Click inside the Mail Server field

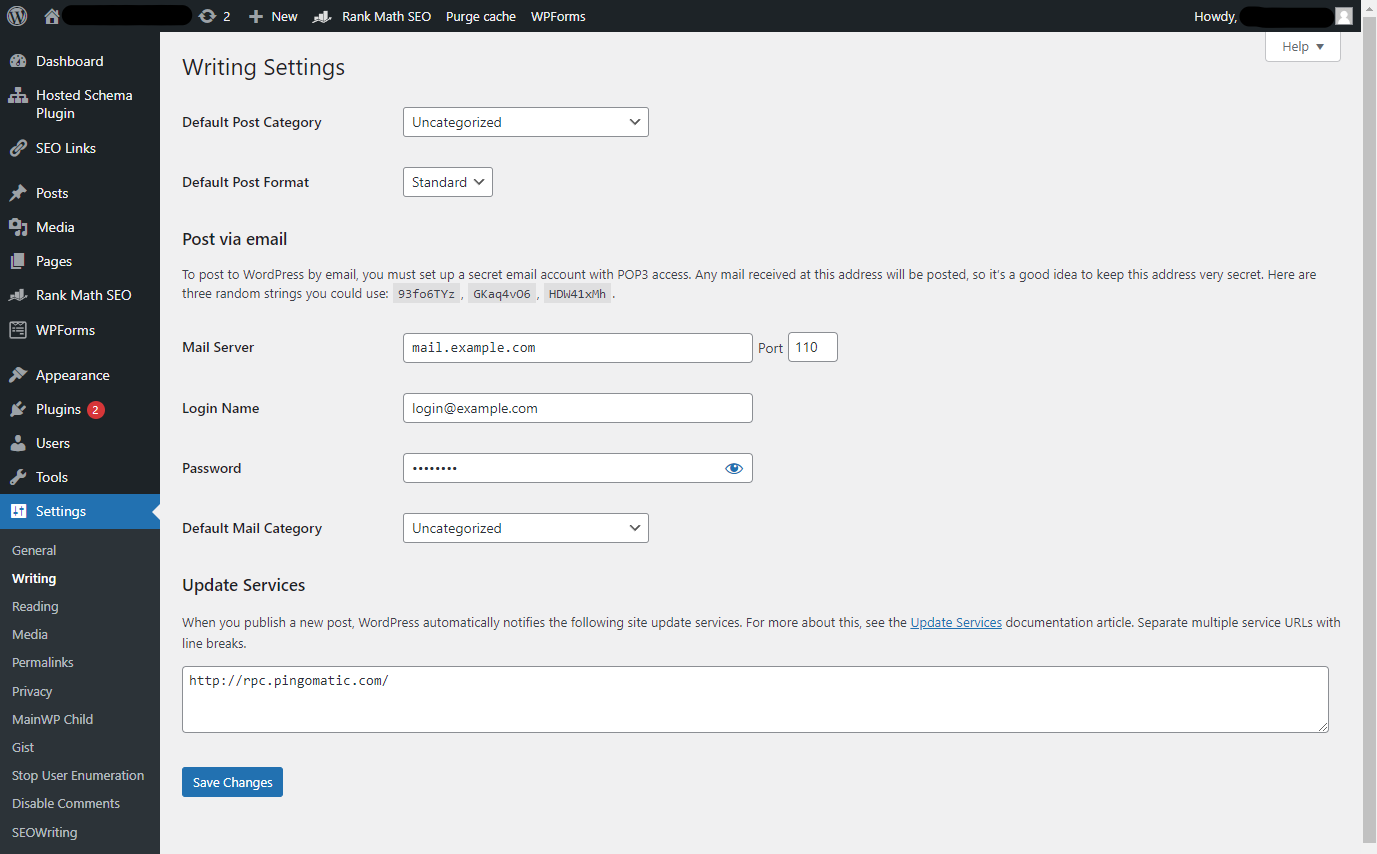577,347
